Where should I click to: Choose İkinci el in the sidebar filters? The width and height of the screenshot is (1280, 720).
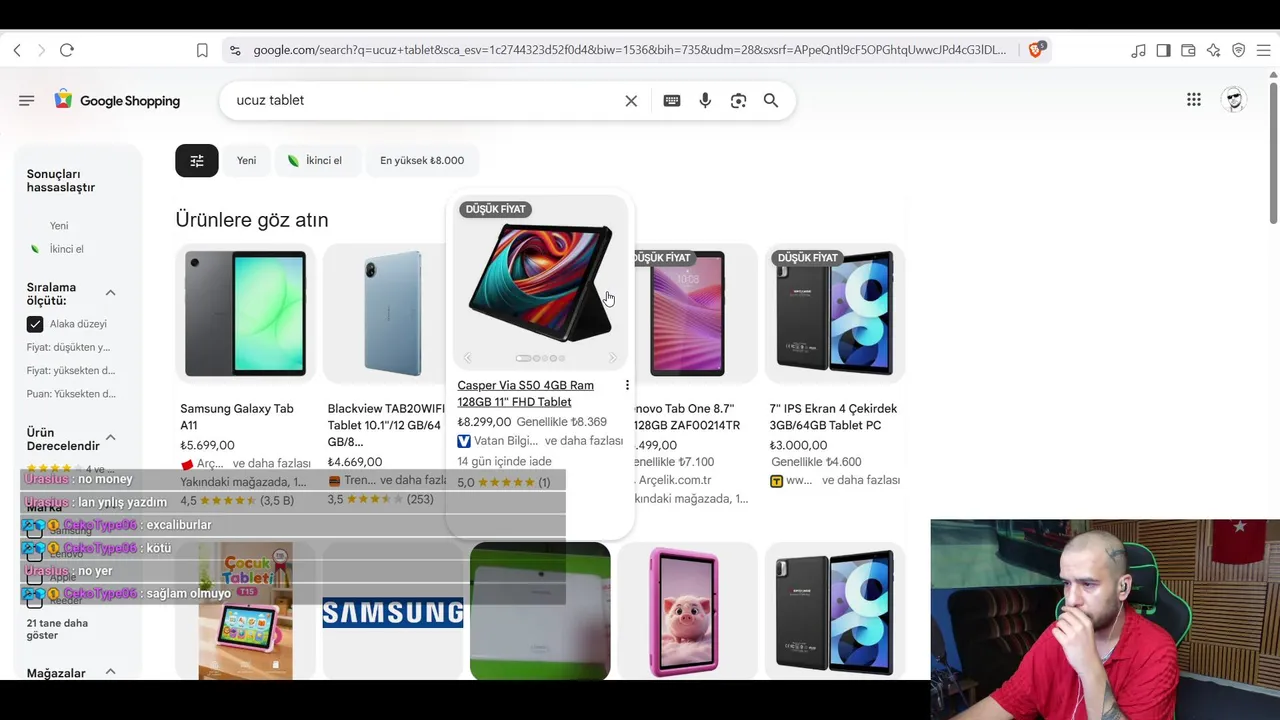coord(66,249)
